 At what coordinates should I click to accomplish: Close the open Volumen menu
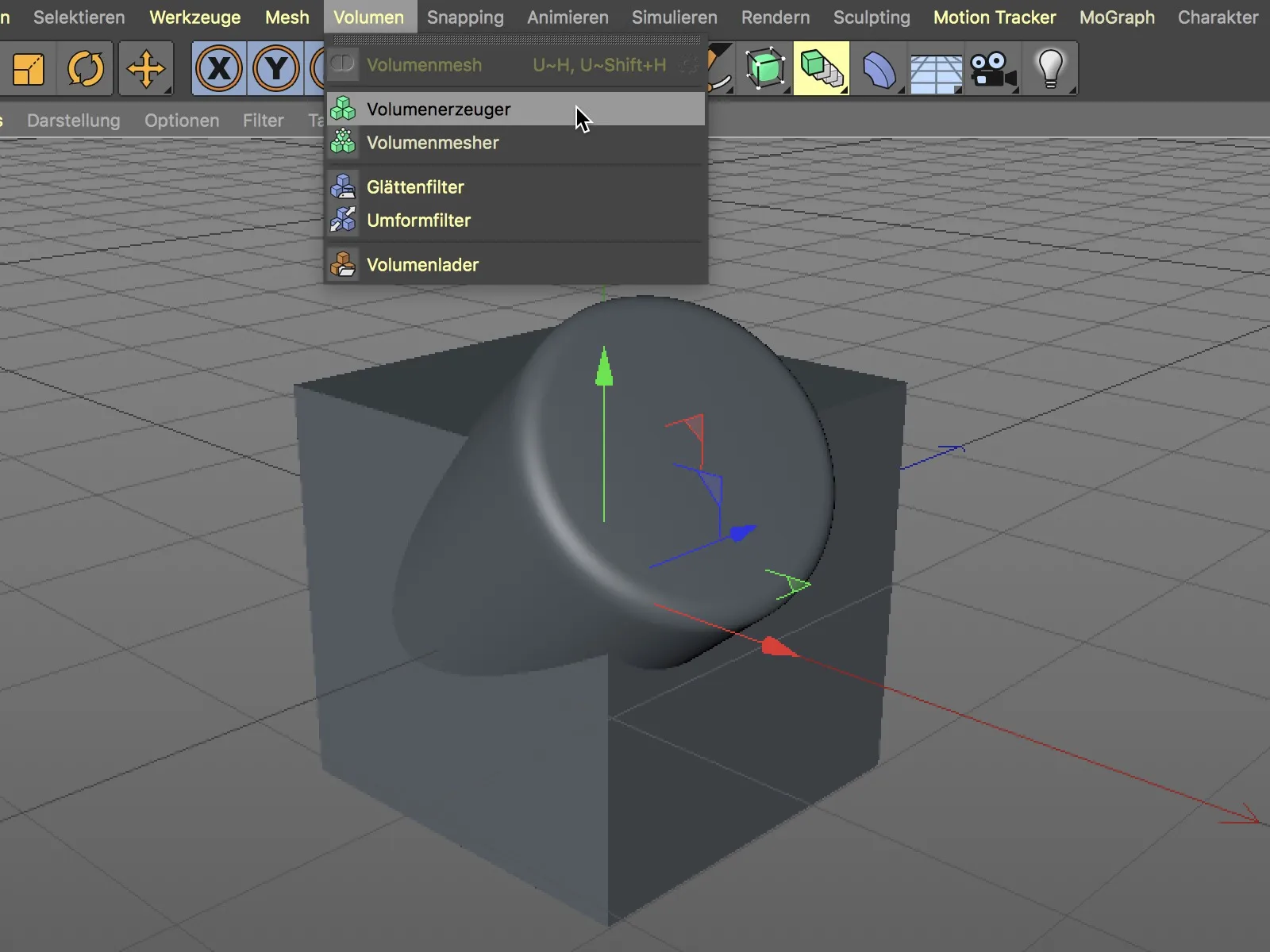pyautogui.click(x=369, y=17)
